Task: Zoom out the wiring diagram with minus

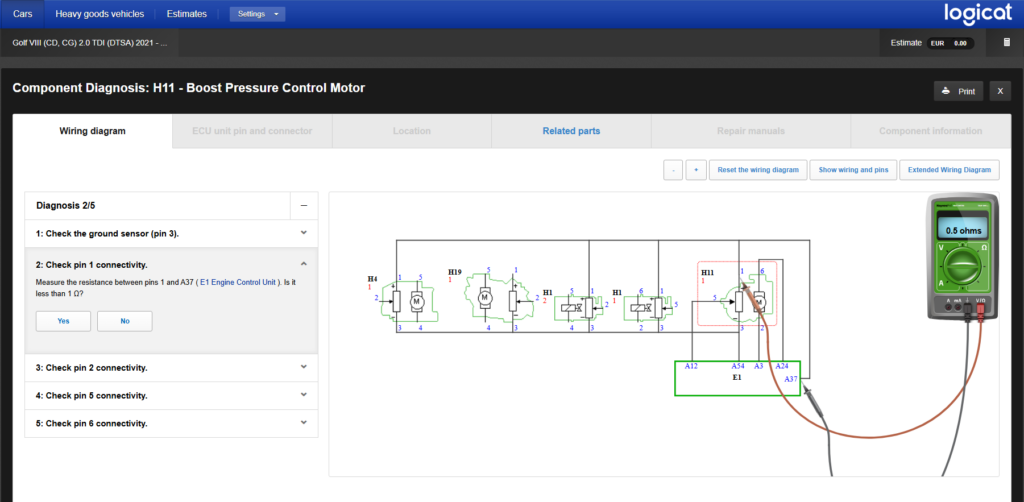Action: click(x=673, y=170)
